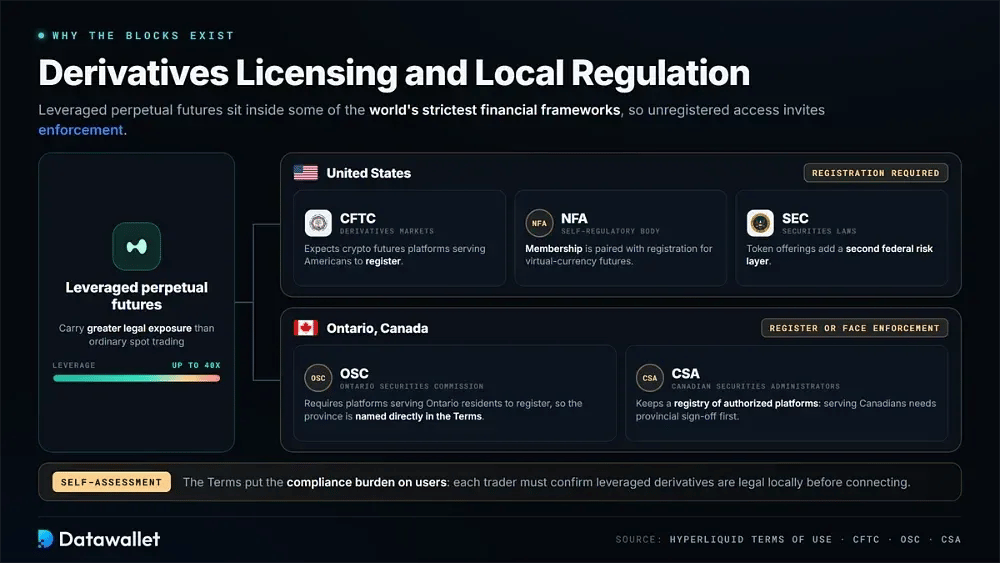Click the 'named directly in the Terms' text

[418, 416]
